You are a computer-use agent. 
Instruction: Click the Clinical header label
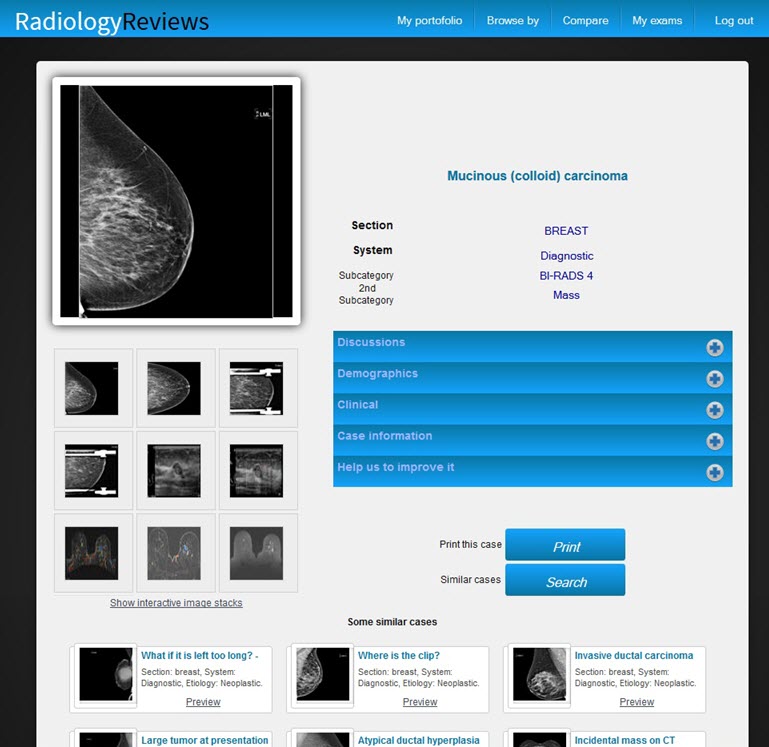(x=358, y=405)
